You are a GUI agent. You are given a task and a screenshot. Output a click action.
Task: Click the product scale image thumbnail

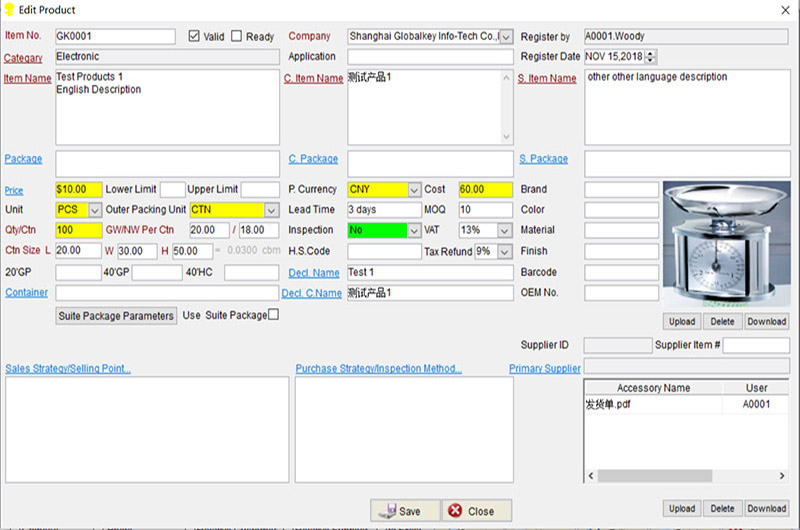pos(725,243)
